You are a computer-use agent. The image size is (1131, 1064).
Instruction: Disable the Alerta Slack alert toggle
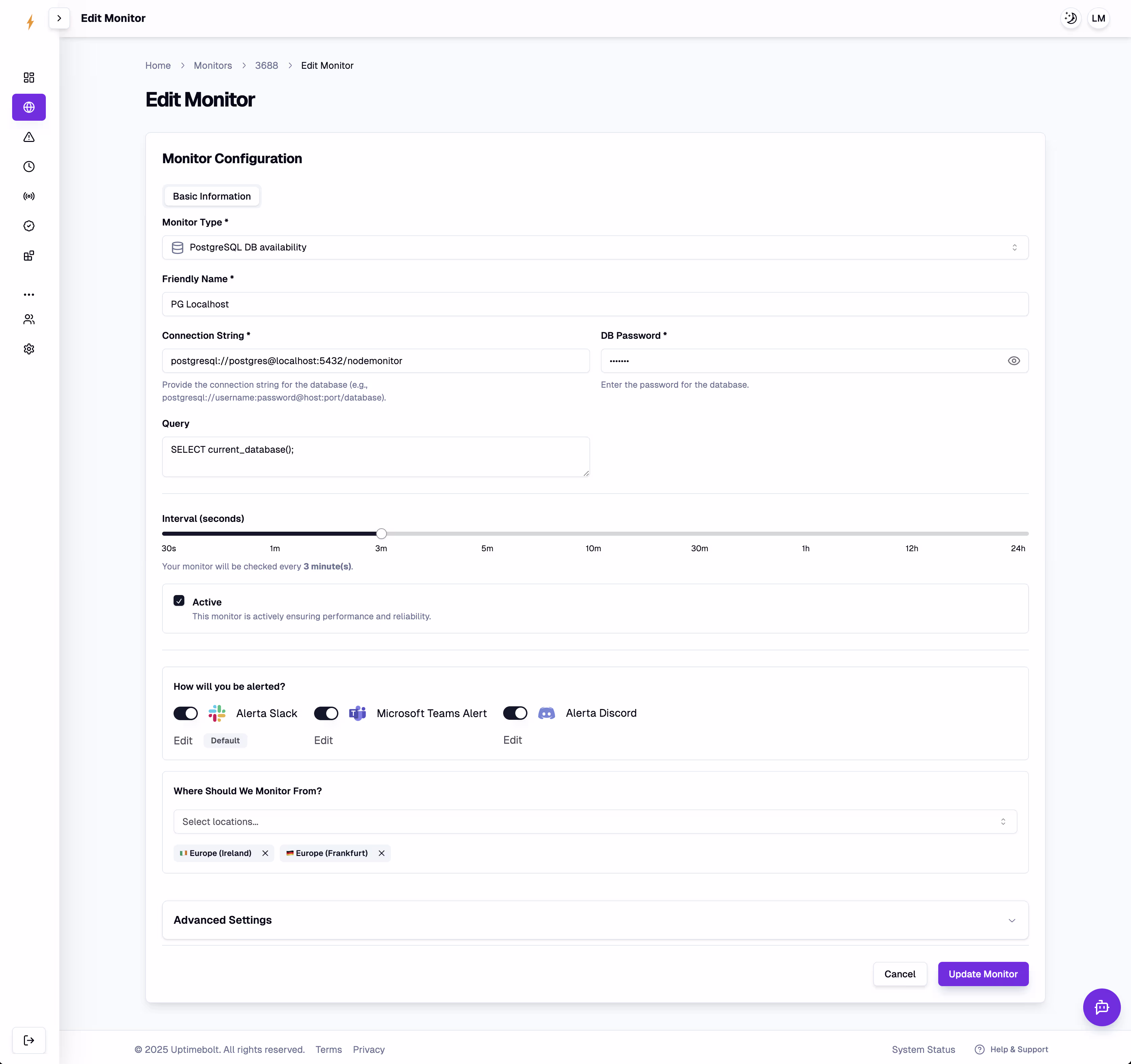185,713
